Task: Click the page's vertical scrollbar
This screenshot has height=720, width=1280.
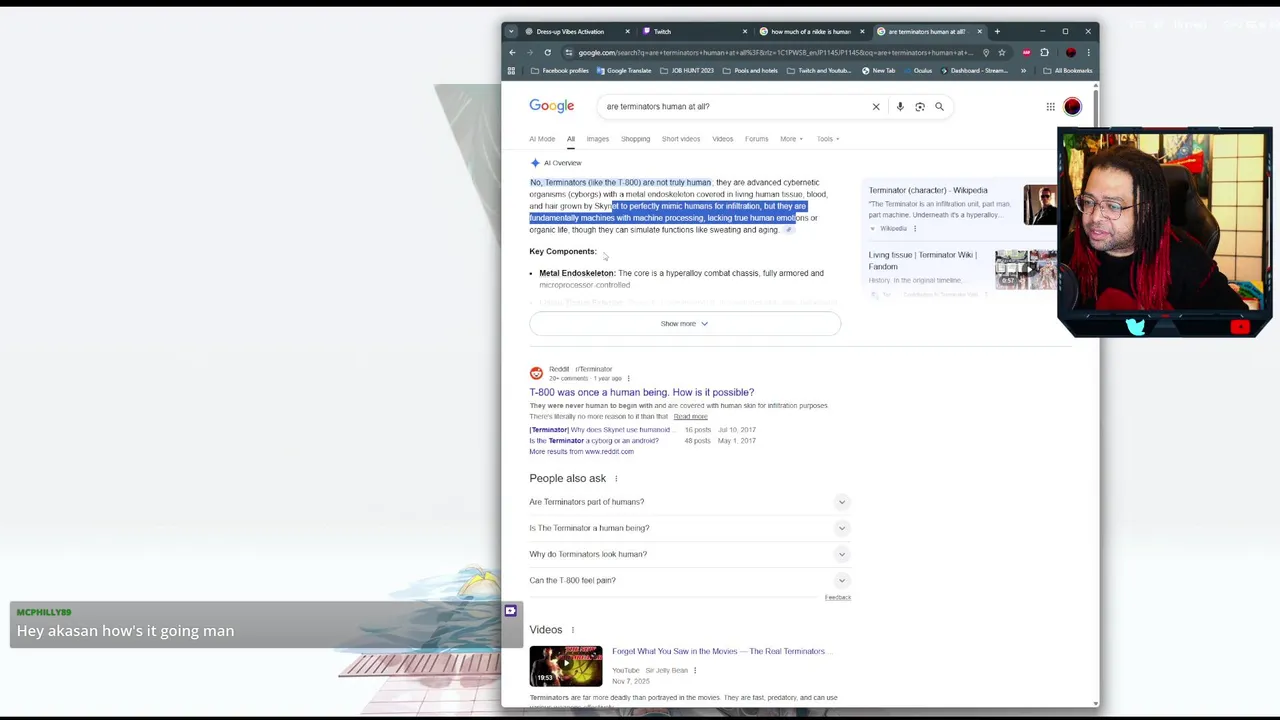Action: coord(1095,395)
